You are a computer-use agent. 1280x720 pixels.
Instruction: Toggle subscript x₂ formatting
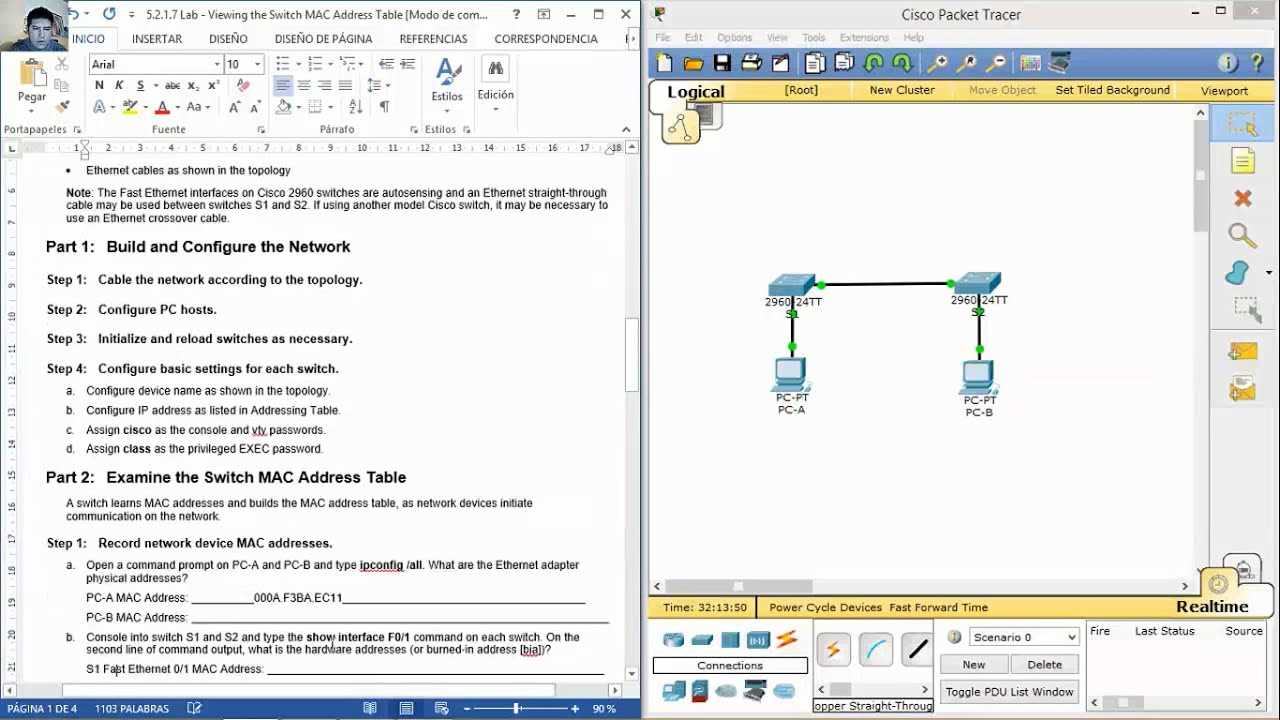point(194,86)
